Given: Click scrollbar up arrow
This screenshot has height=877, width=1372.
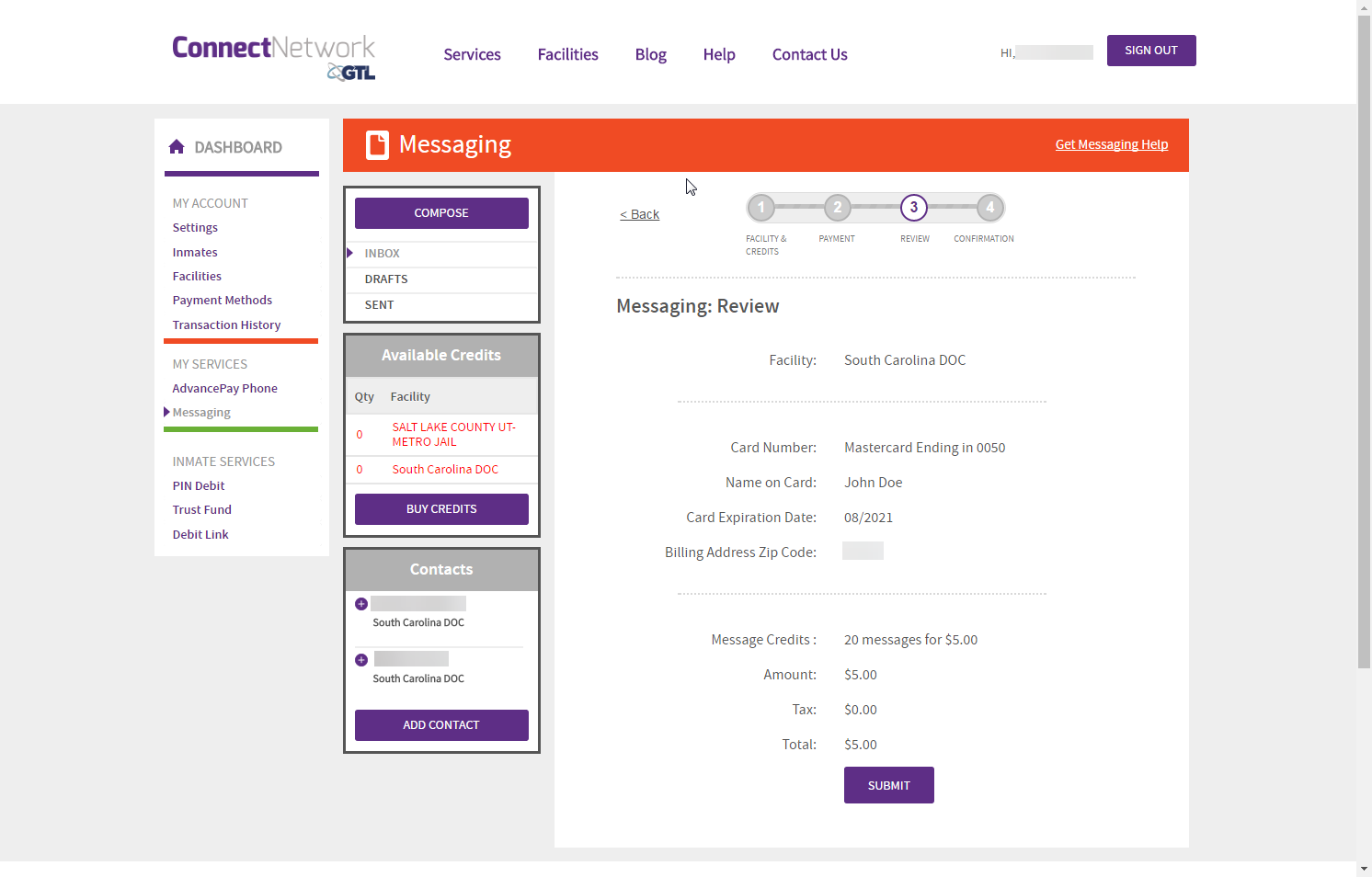Looking at the screenshot, I should [1364, 7].
